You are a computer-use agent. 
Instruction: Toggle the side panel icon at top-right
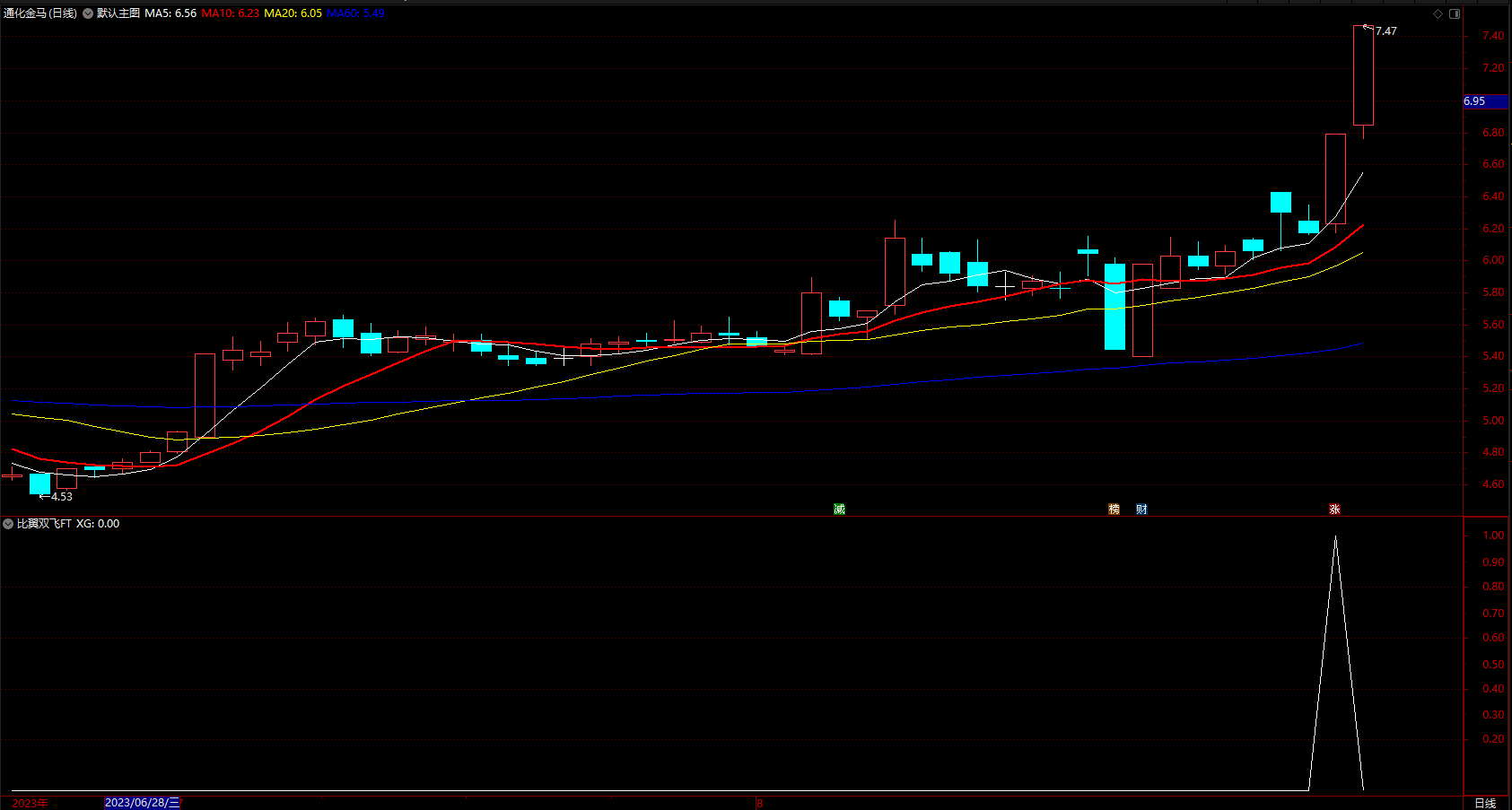tap(1455, 13)
